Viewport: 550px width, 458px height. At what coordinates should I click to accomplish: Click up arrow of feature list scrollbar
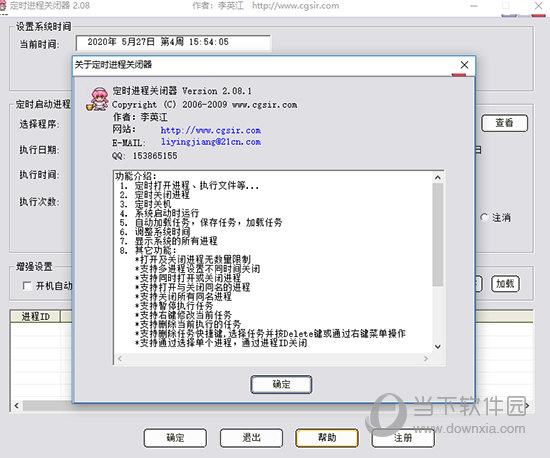[x=438, y=177]
